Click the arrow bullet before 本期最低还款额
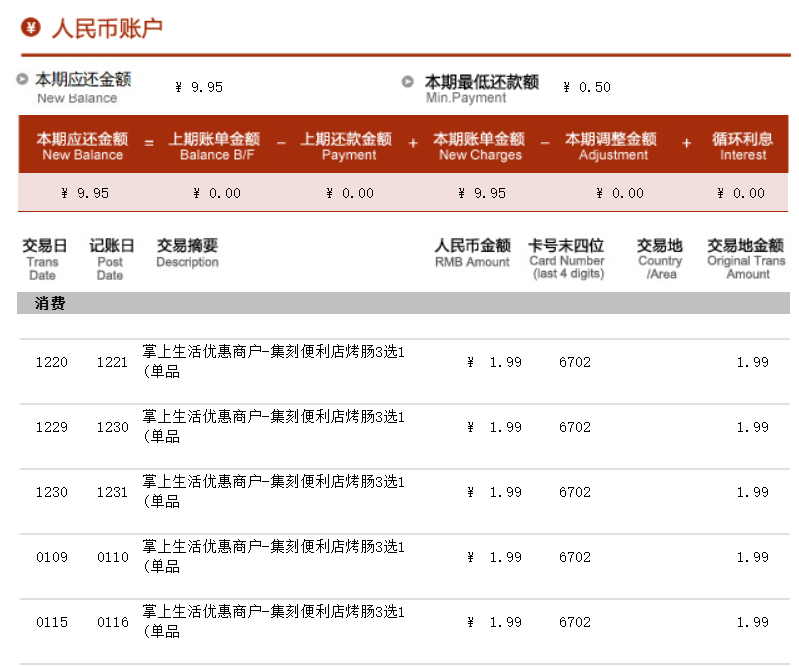This screenshot has height=666, width=799. click(x=408, y=82)
